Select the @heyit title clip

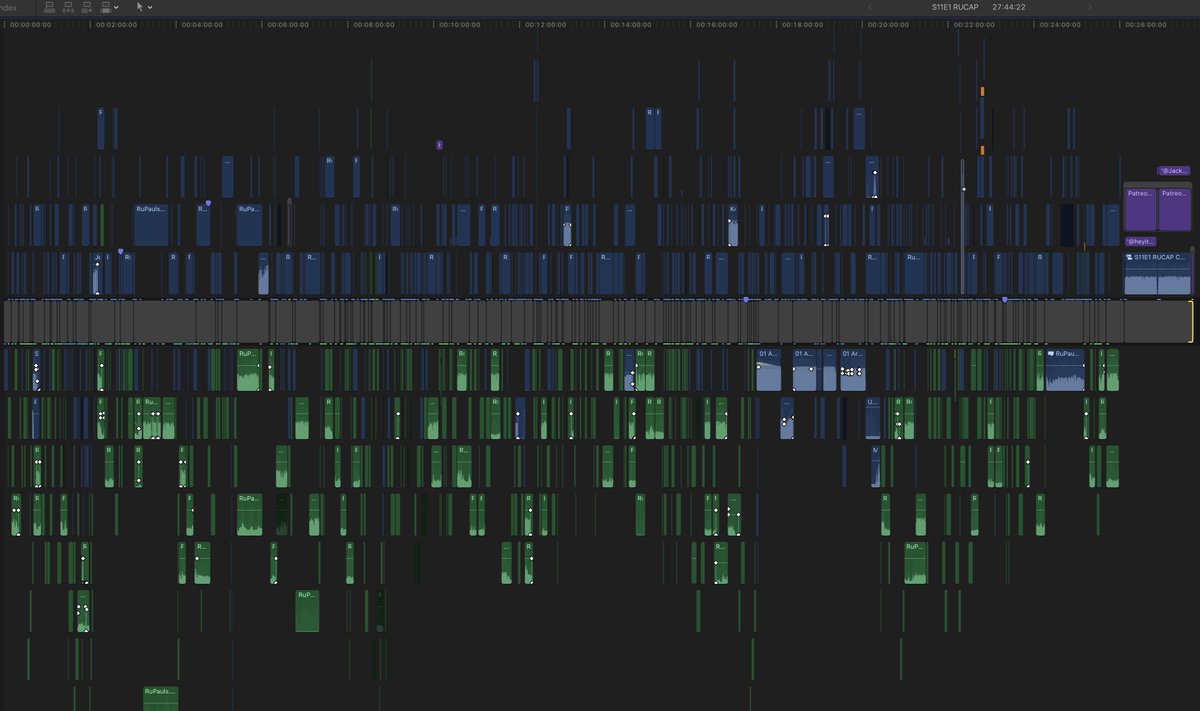pyautogui.click(x=1141, y=241)
